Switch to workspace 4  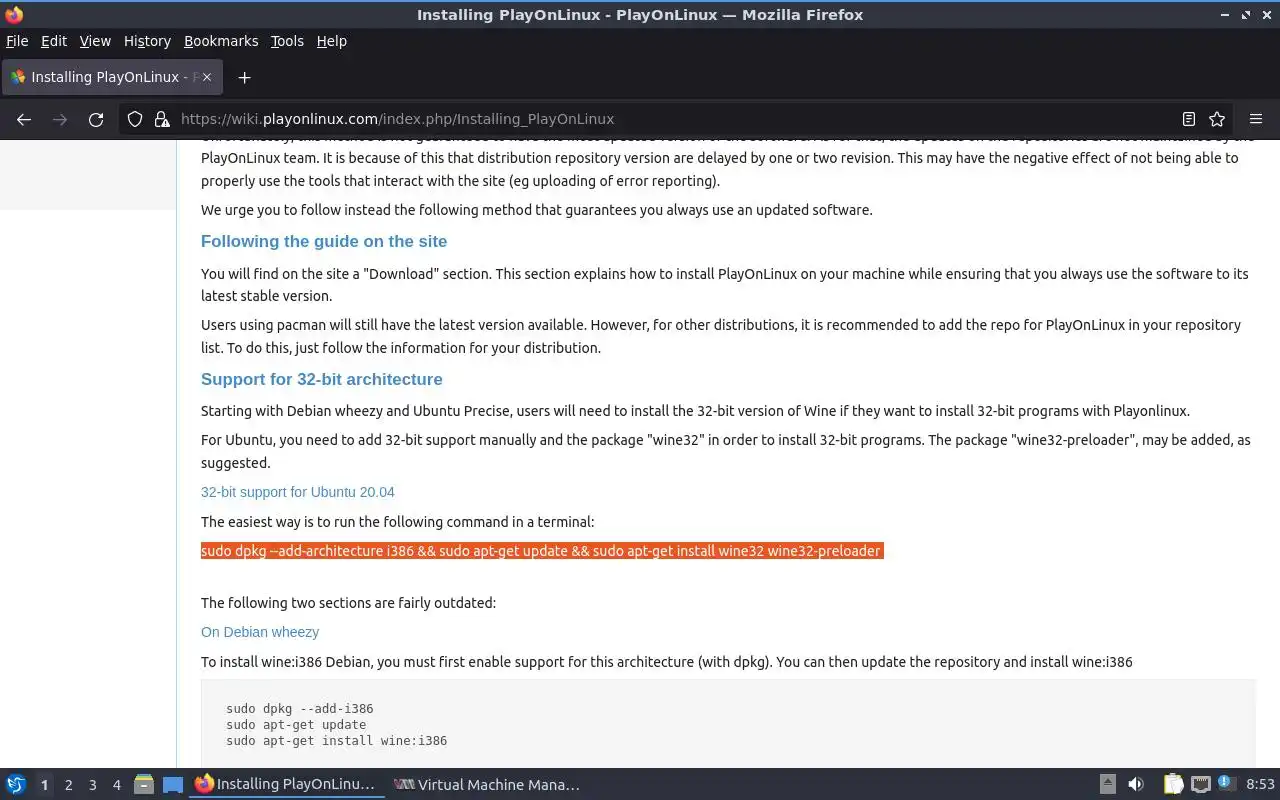coord(116,785)
